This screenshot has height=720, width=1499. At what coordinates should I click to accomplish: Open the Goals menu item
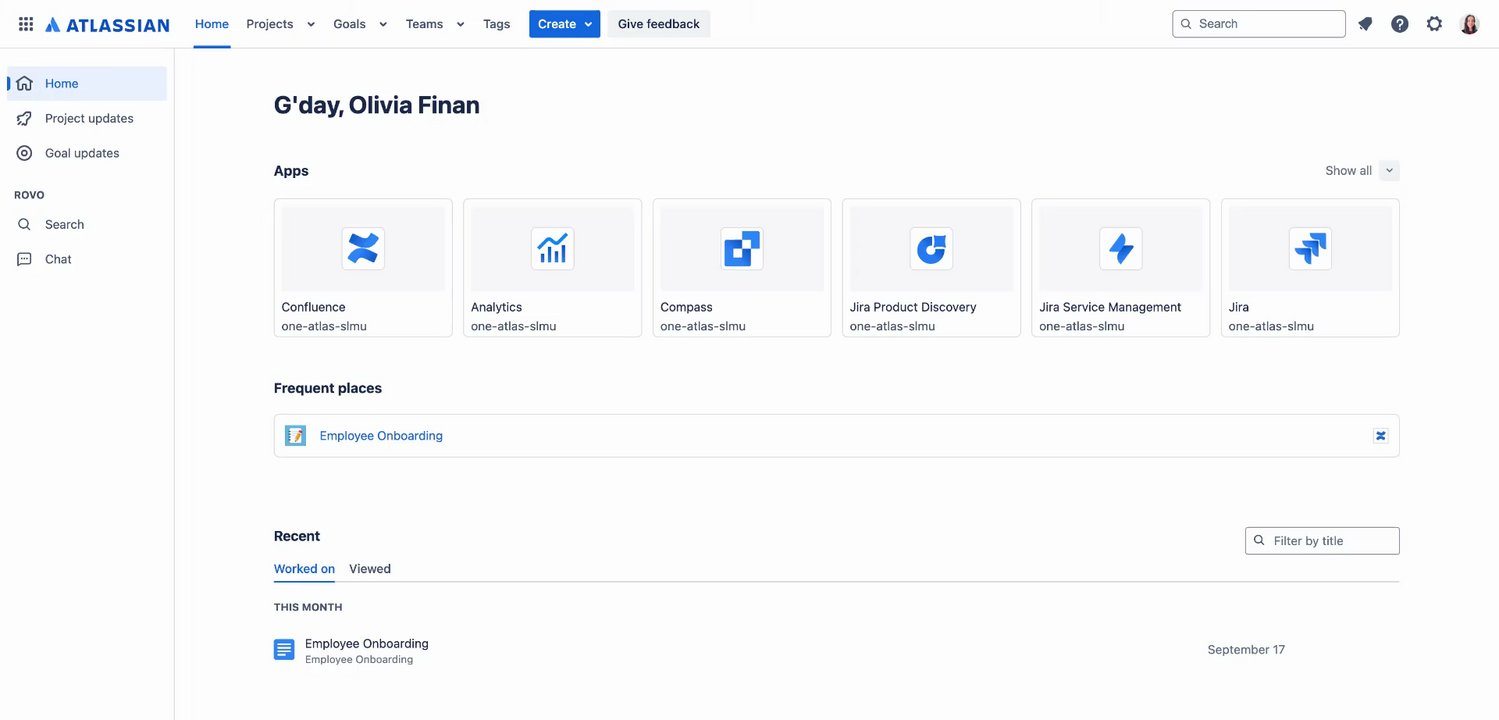pyautogui.click(x=349, y=24)
